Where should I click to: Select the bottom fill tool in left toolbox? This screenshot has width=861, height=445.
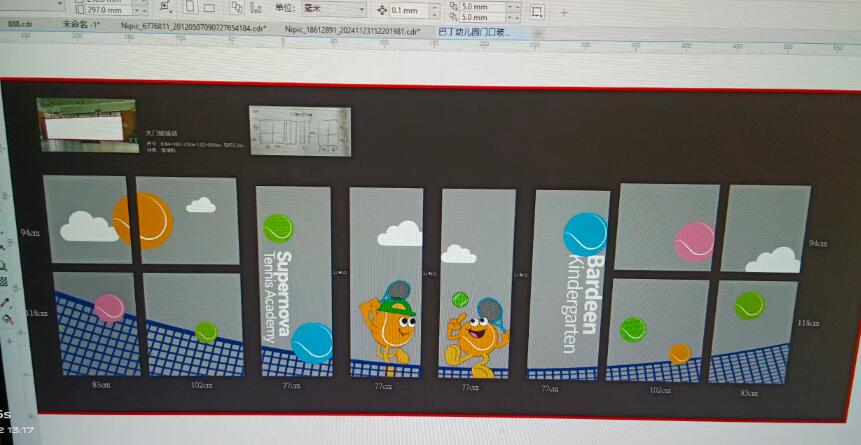click(8, 320)
